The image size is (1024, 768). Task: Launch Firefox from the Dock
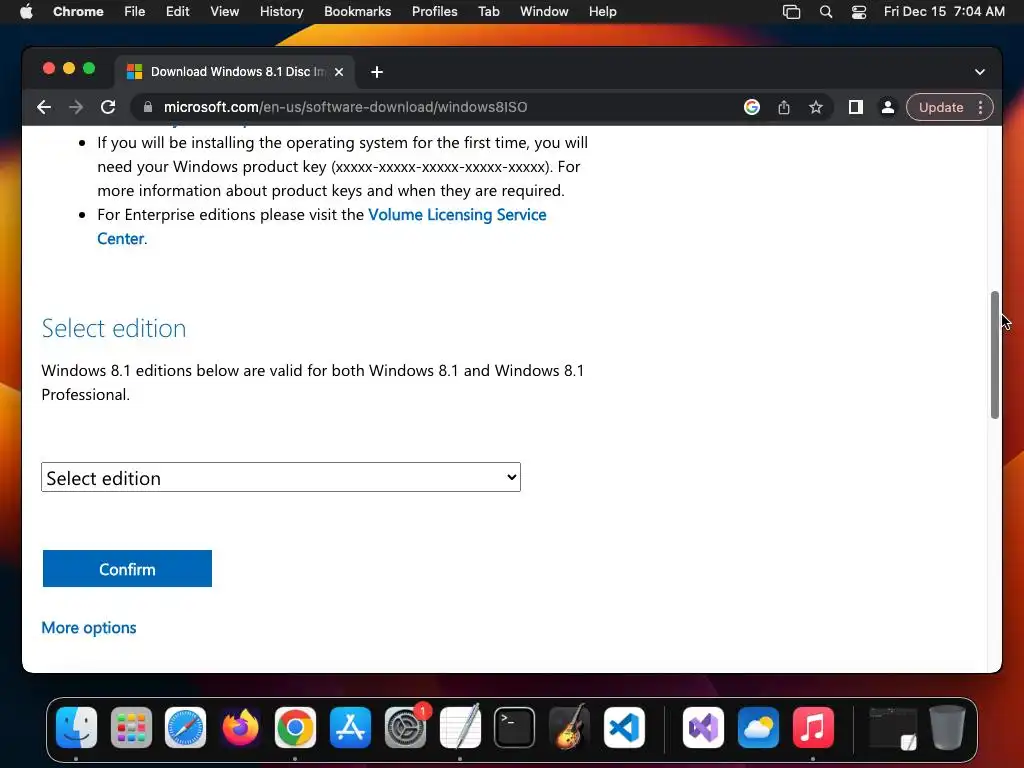click(x=240, y=728)
